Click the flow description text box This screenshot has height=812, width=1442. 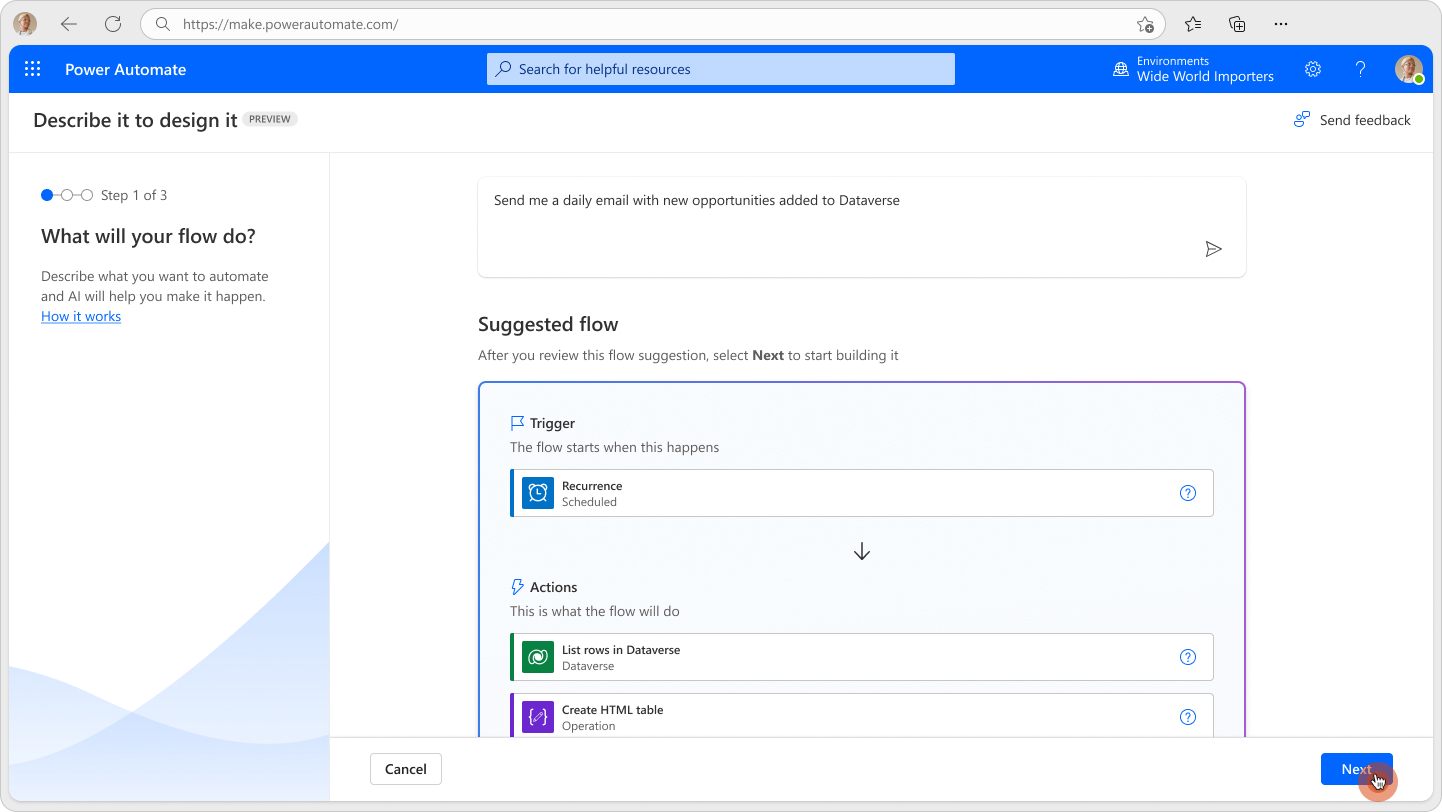tap(862, 227)
